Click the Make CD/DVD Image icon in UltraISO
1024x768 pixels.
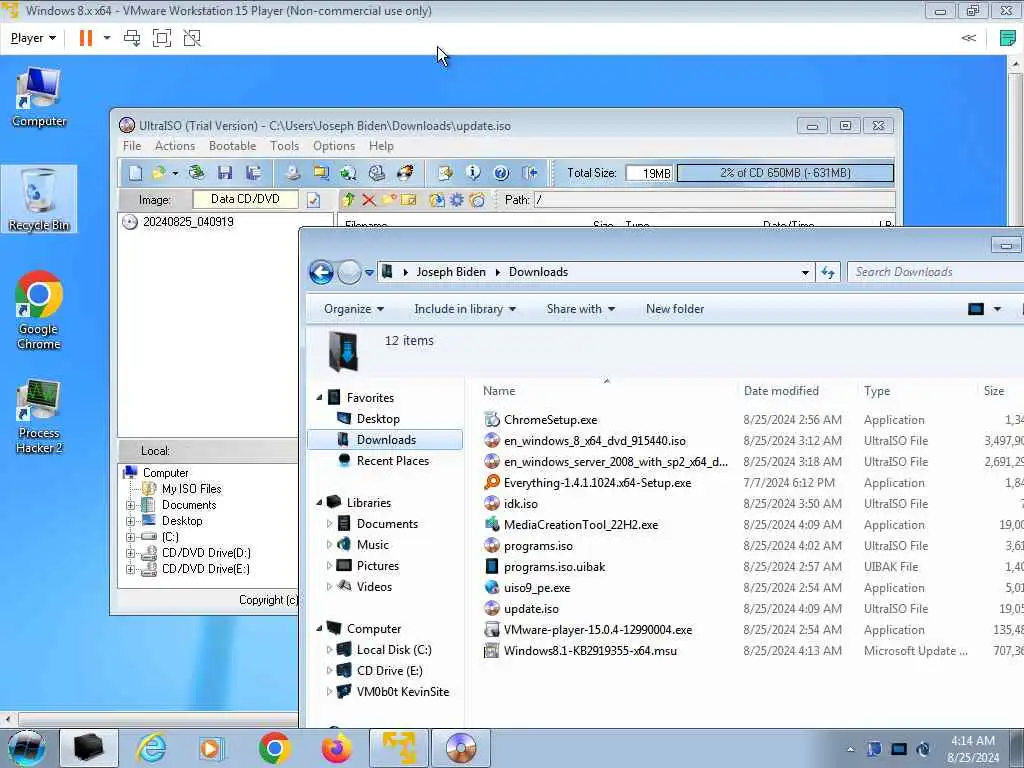tap(293, 173)
